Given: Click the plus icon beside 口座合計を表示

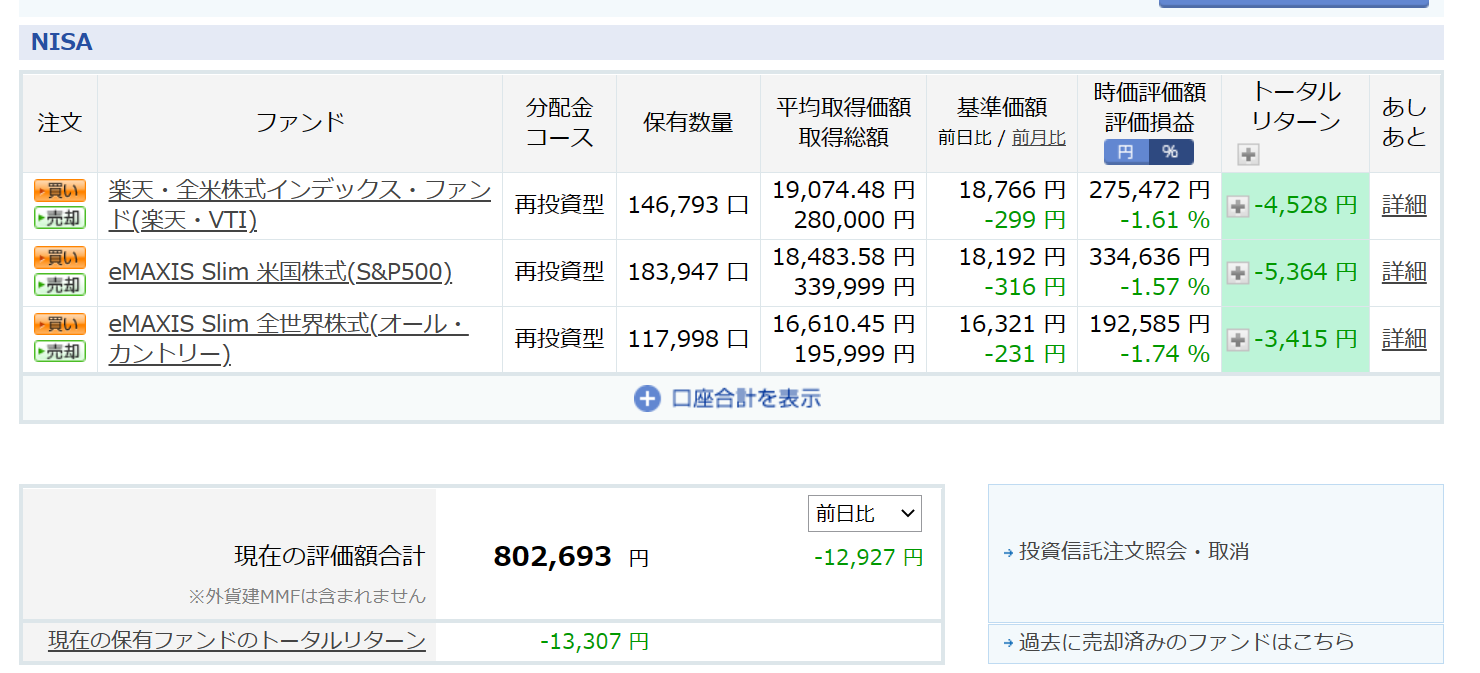Looking at the screenshot, I should (x=647, y=399).
